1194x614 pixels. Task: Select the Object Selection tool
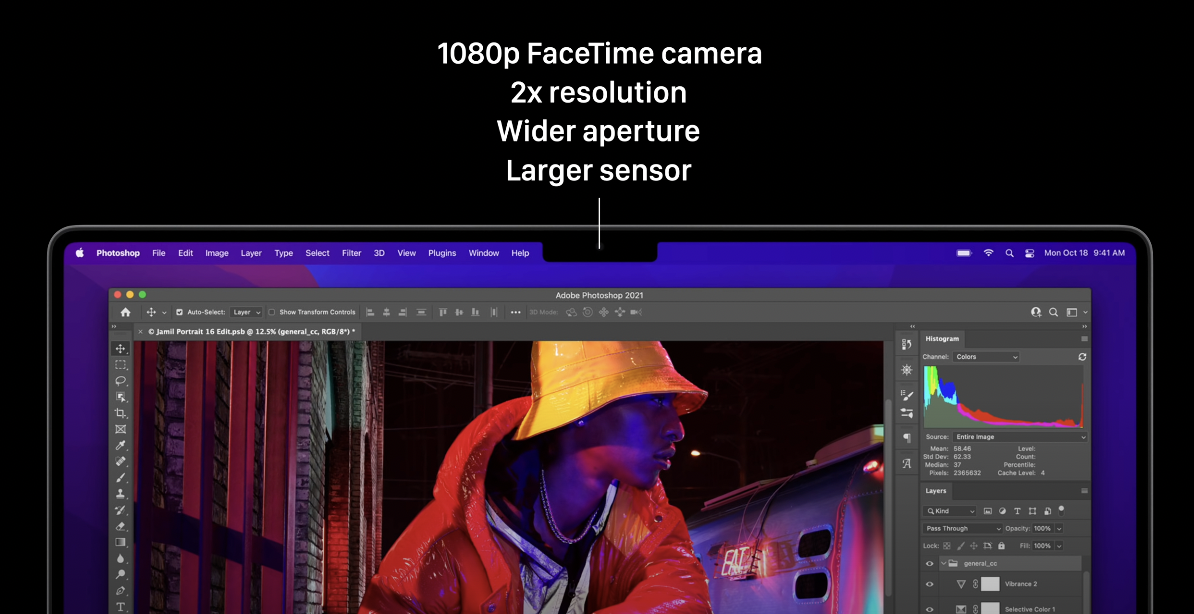tap(120, 397)
